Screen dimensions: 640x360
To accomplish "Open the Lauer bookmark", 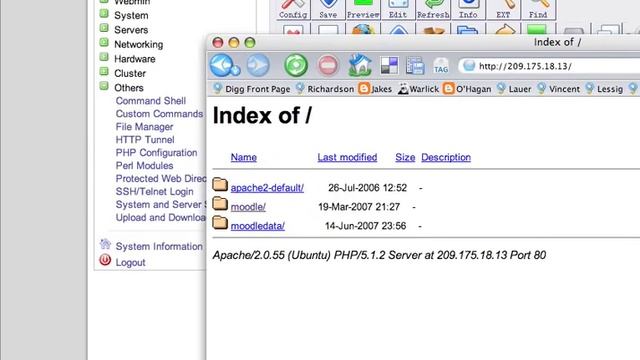I will coord(514,89).
